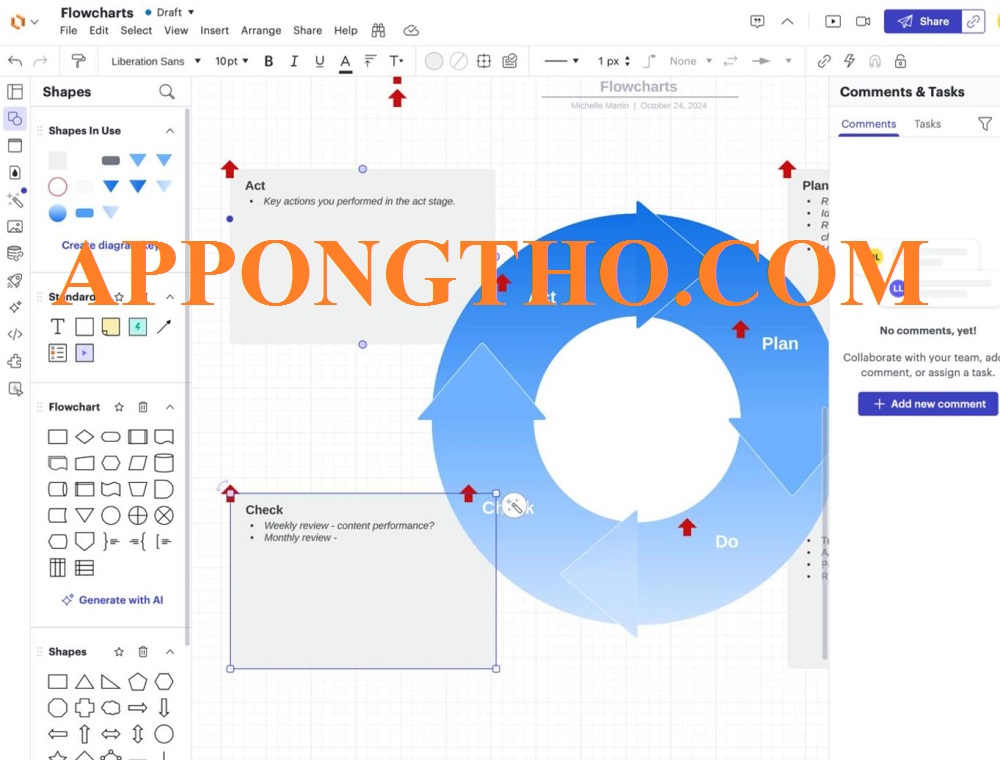1000x760 pixels.
Task: Pin the Flowchart library with star
Action: (119, 407)
